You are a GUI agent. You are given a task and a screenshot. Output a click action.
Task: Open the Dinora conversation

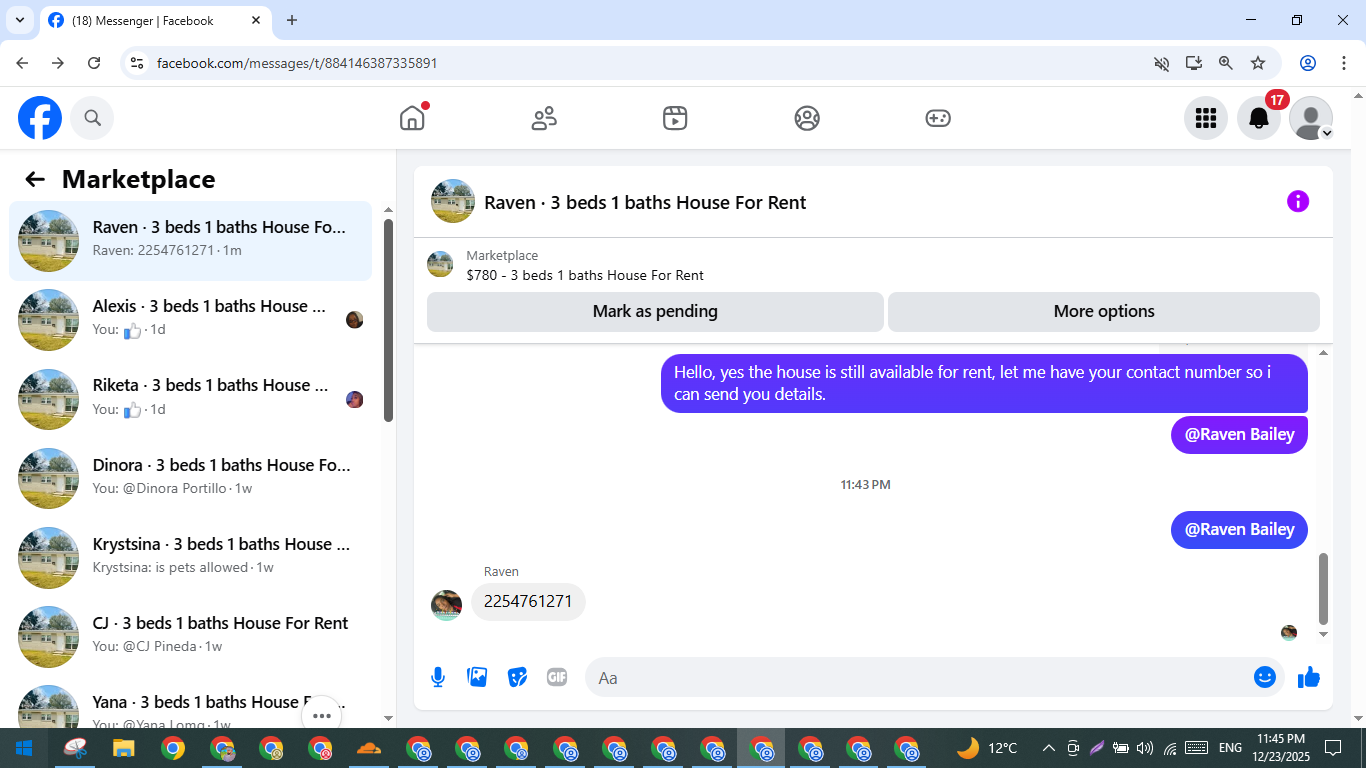click(190, 478)
